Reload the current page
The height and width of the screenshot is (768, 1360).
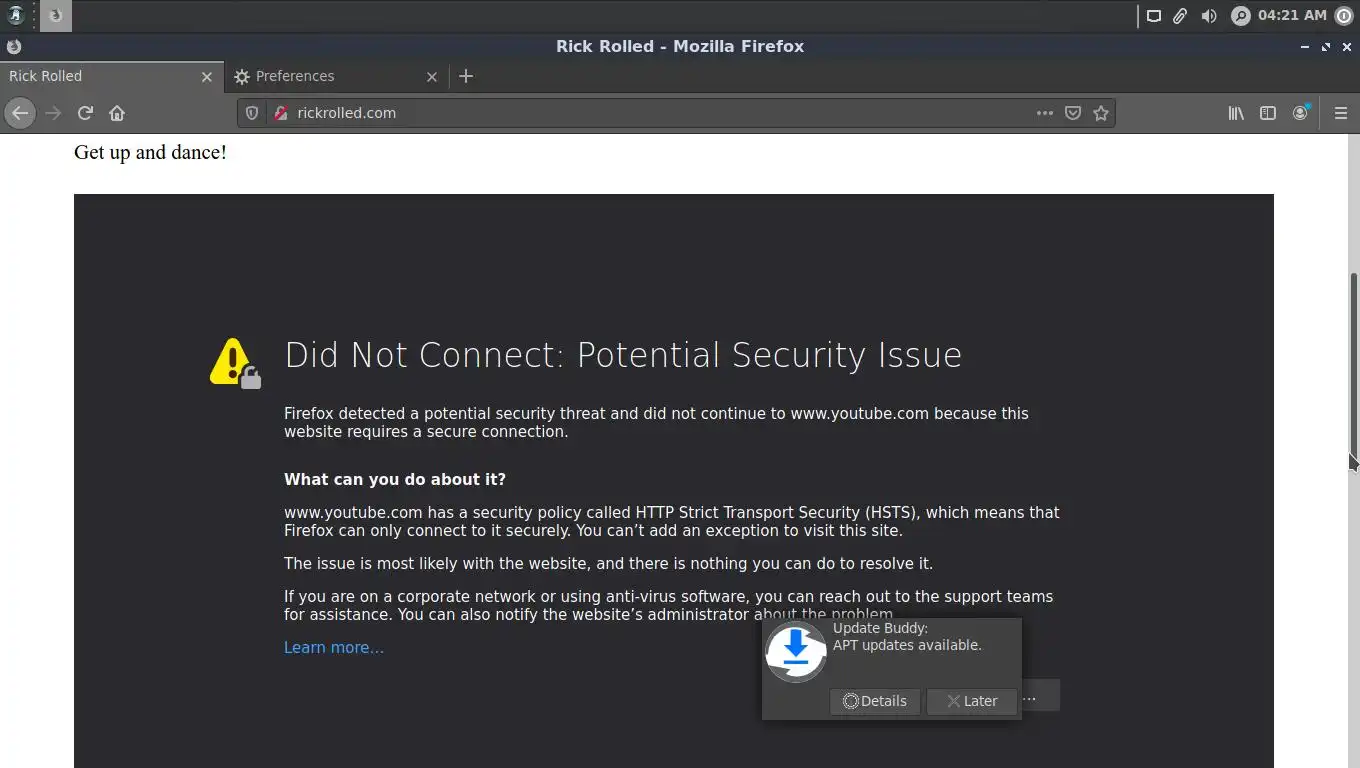(85, 113)
